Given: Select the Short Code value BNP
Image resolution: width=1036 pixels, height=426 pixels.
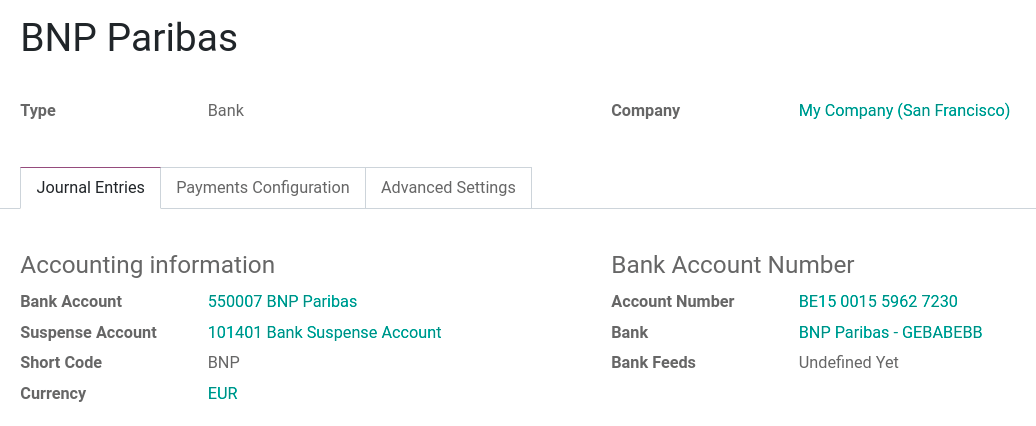Looking at the screenshot, I should [224, 363].
